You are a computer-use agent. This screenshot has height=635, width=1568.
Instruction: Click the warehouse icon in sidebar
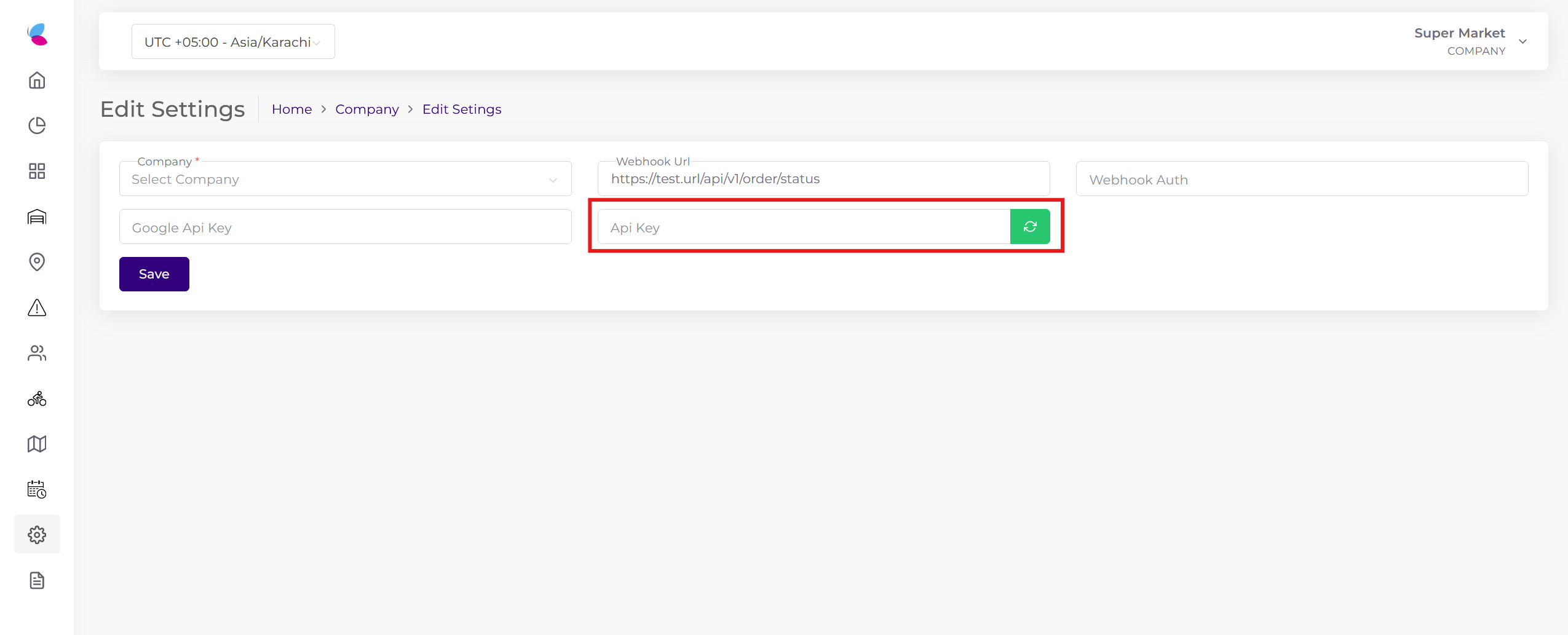(37, 216)
